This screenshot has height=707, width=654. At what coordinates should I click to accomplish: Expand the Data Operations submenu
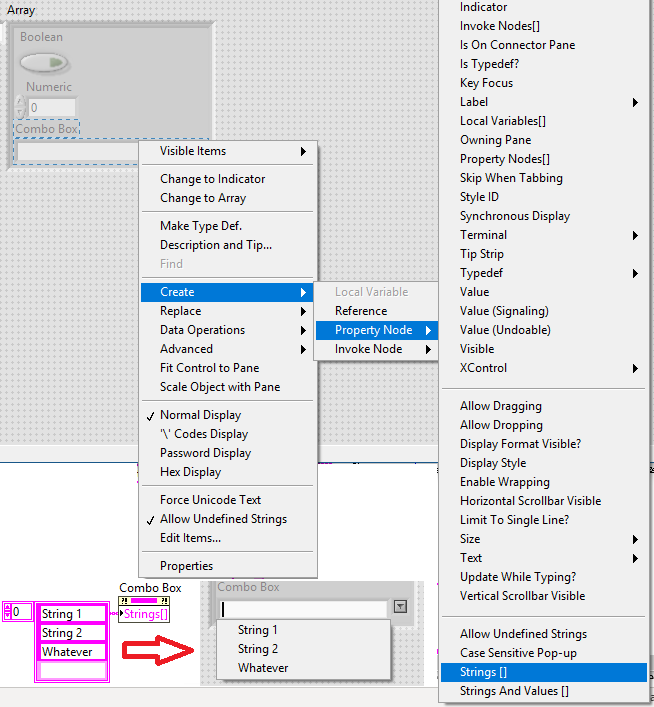pos(227,330)
